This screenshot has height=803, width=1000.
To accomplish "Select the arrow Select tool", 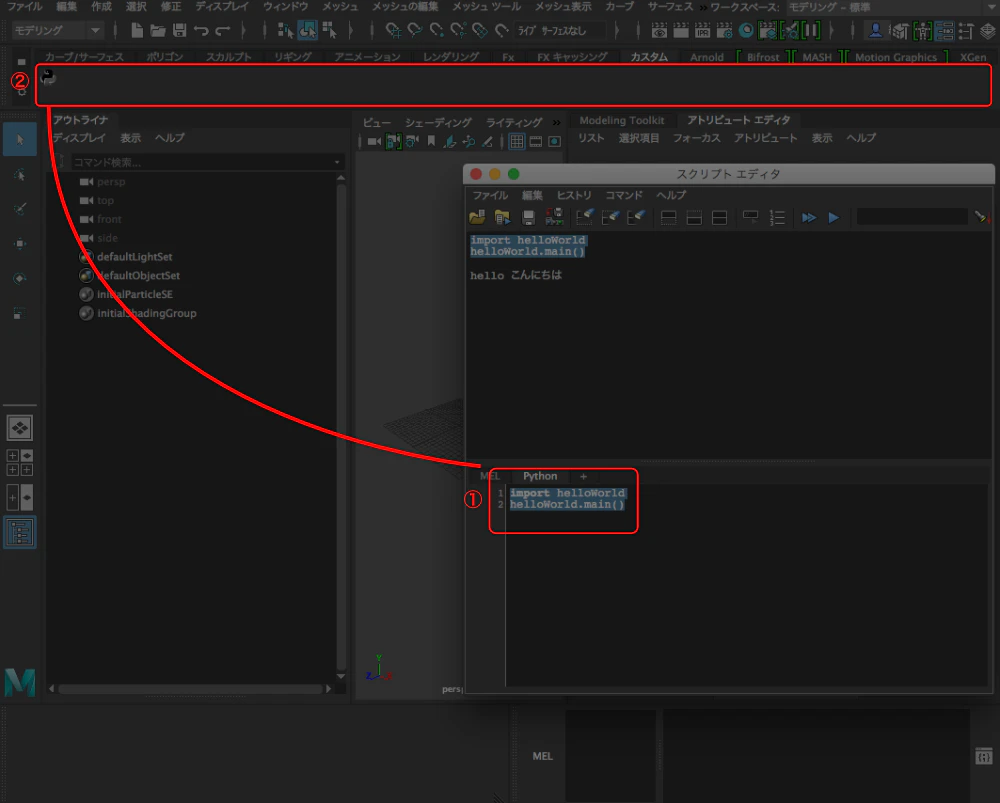I will (20, 140).
